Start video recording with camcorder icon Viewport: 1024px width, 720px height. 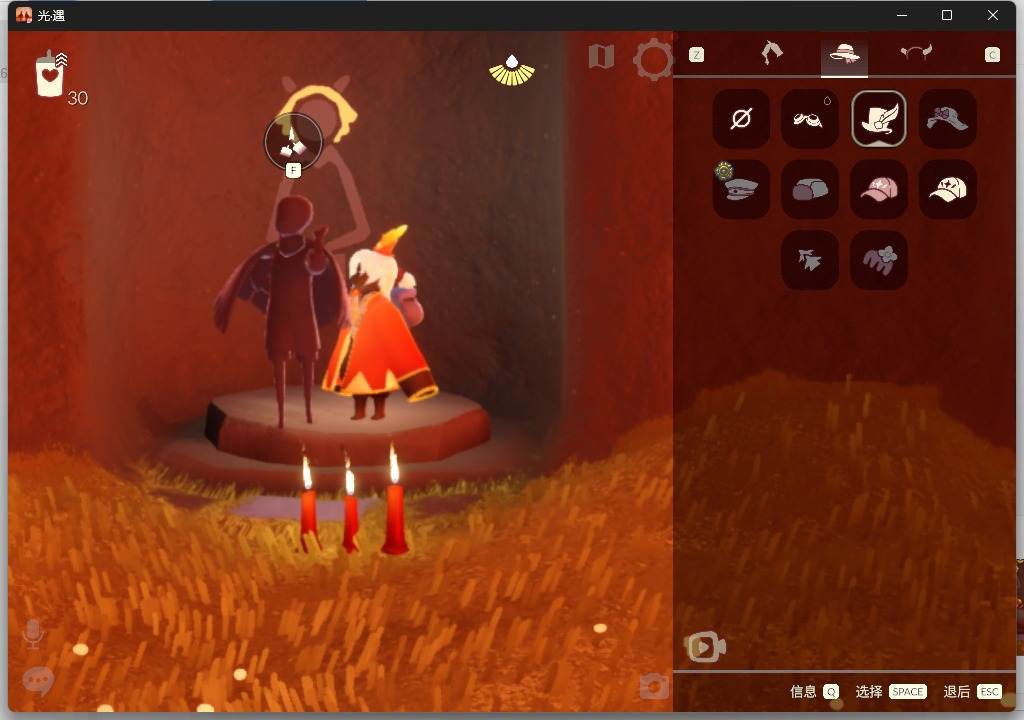(705, 647)
